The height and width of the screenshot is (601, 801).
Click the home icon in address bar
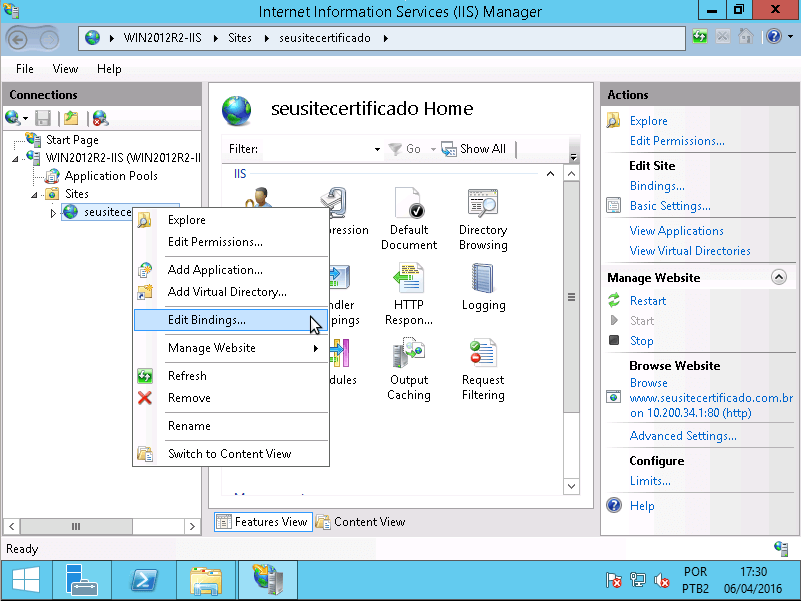[x=746, y=37]
